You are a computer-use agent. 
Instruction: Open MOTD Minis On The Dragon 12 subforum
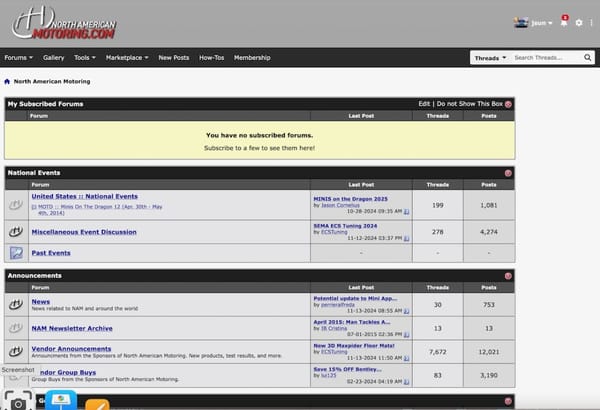tap(99, 210)
